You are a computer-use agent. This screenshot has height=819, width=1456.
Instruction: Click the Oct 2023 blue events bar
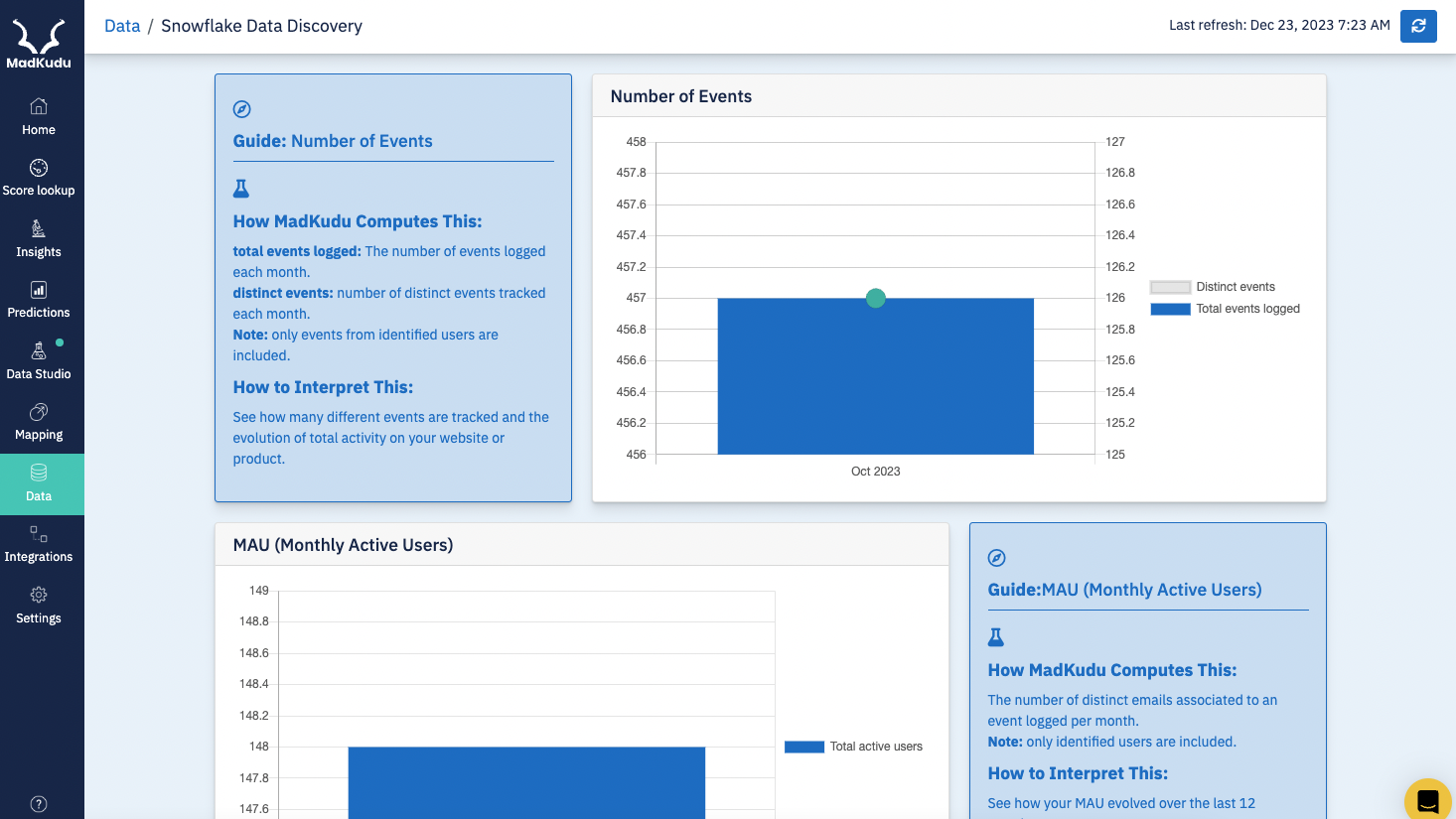tap(875, 376)
